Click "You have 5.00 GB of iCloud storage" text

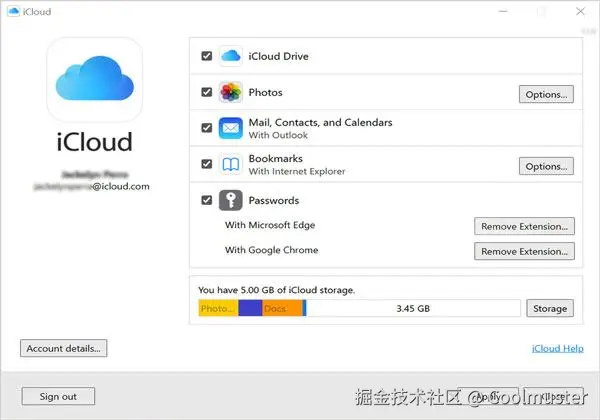276,290
